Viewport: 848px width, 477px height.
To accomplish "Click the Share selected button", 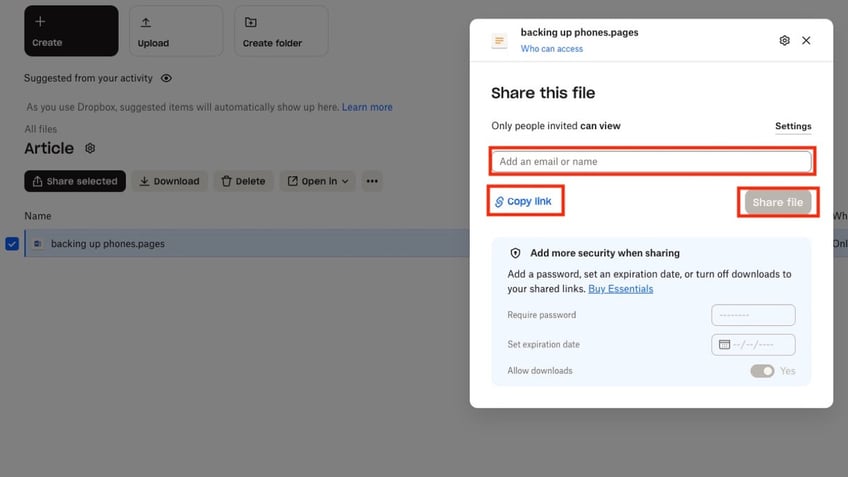I will click(x=75, y=181).
